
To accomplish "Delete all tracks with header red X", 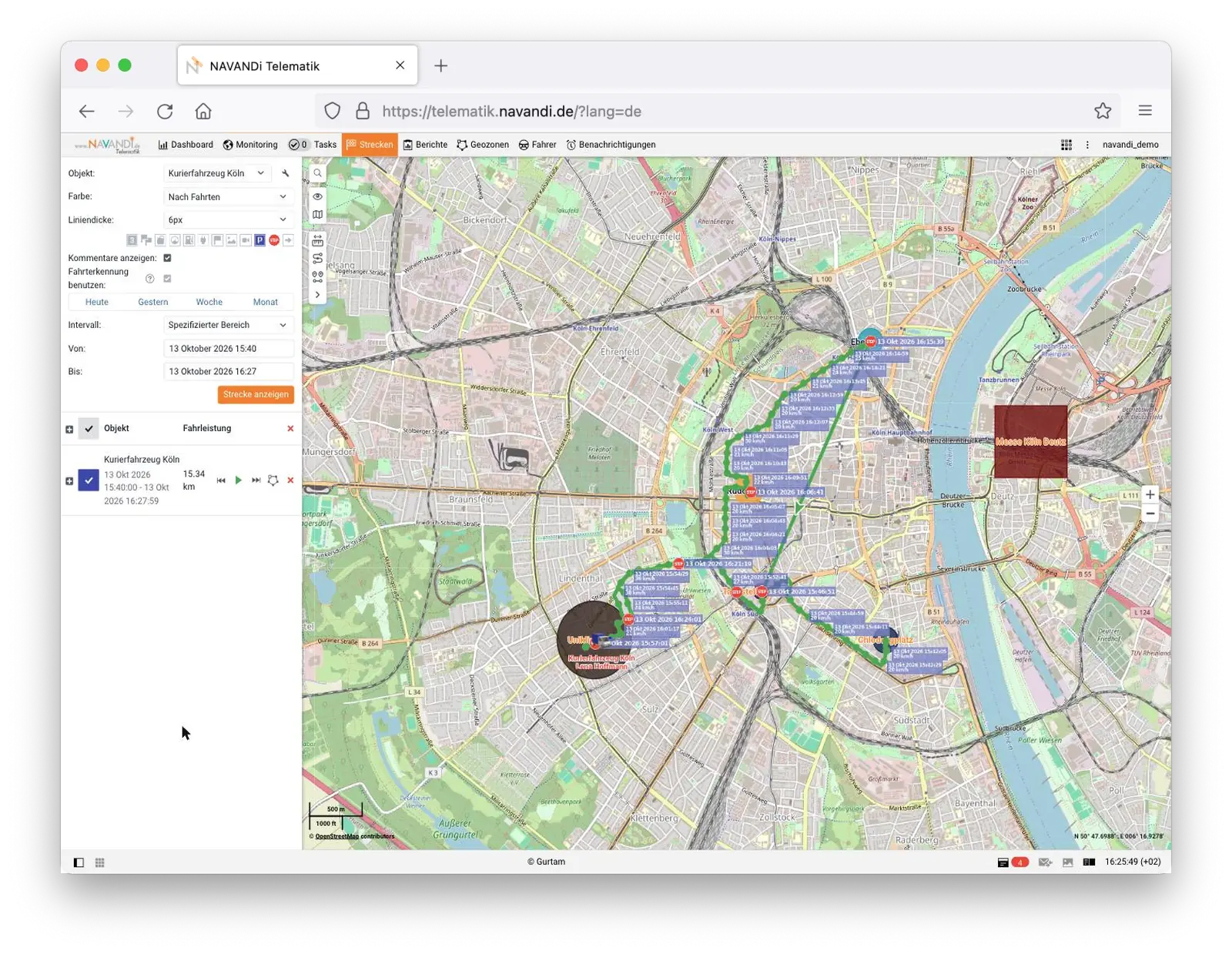I will 290,429.
